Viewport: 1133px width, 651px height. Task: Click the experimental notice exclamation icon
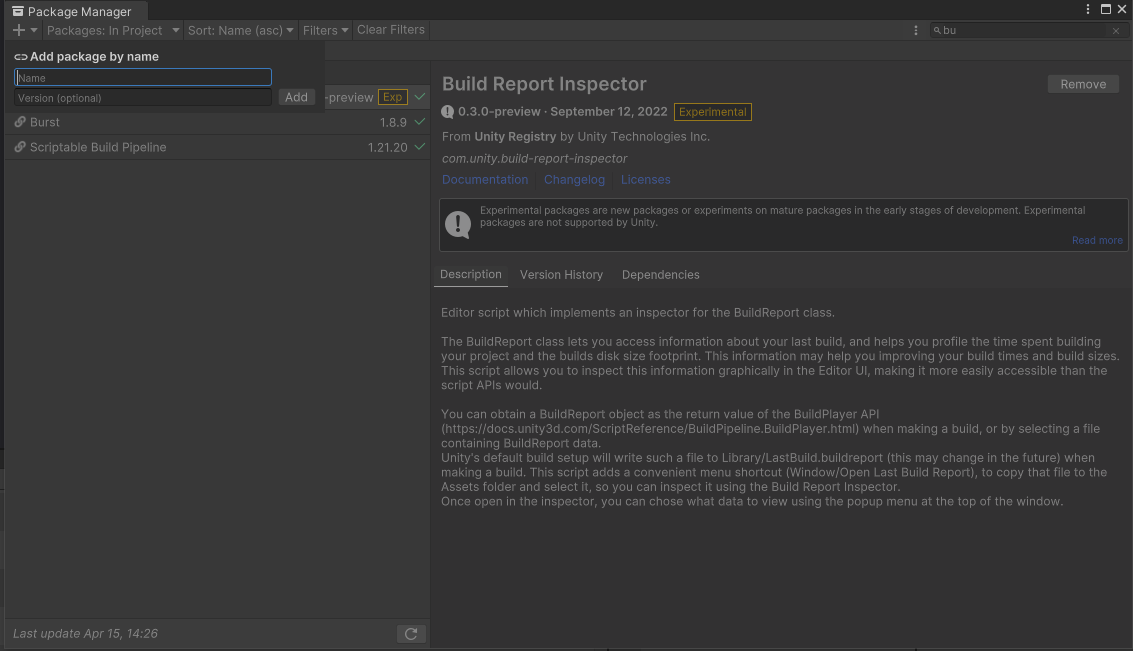(x=458, y=224)
